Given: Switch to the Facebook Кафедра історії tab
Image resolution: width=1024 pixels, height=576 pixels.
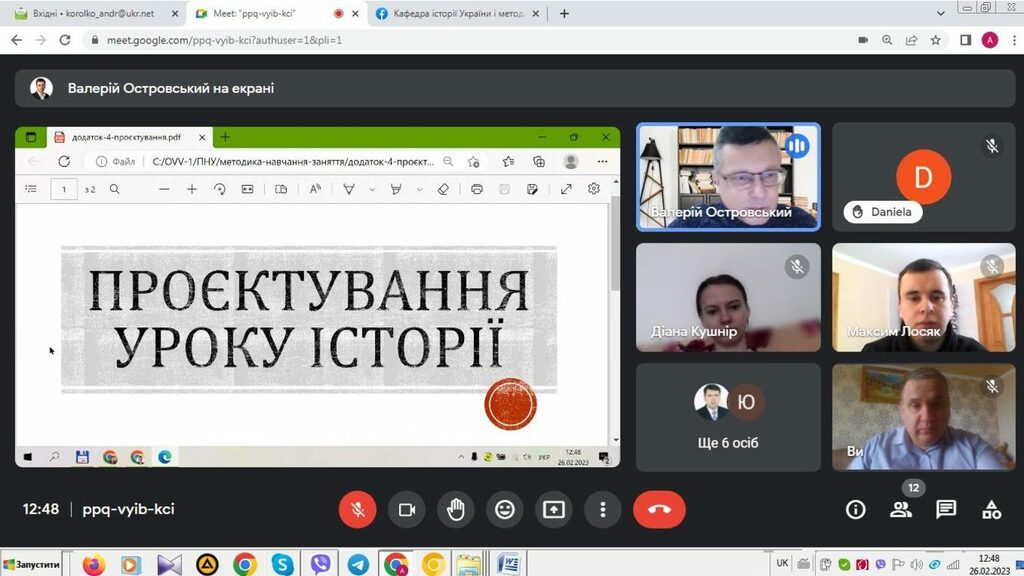Looking at the screenshot, I should point(455,14).
